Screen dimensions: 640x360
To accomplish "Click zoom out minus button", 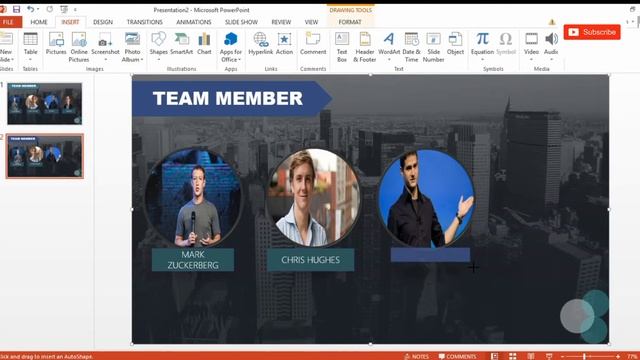I will [x=562, y=356].
